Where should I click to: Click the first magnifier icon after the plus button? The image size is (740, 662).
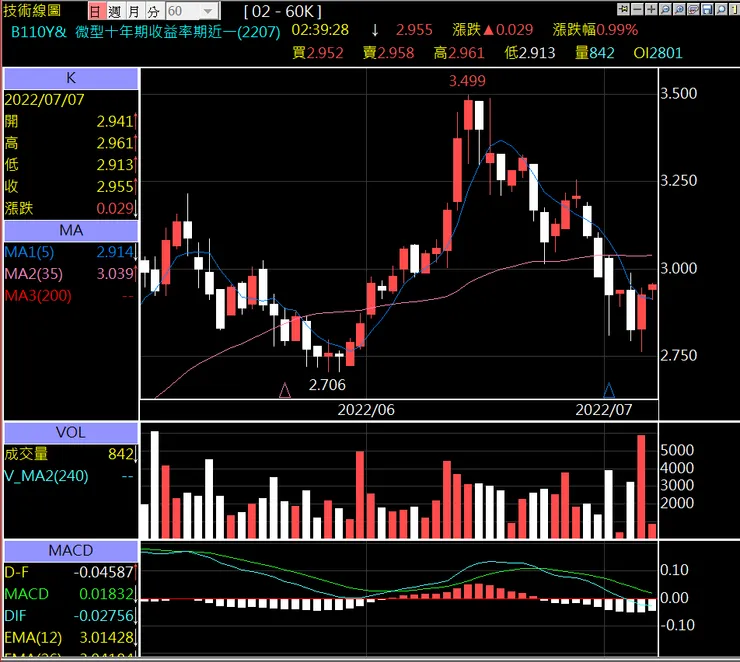click(x=665, y=9)
